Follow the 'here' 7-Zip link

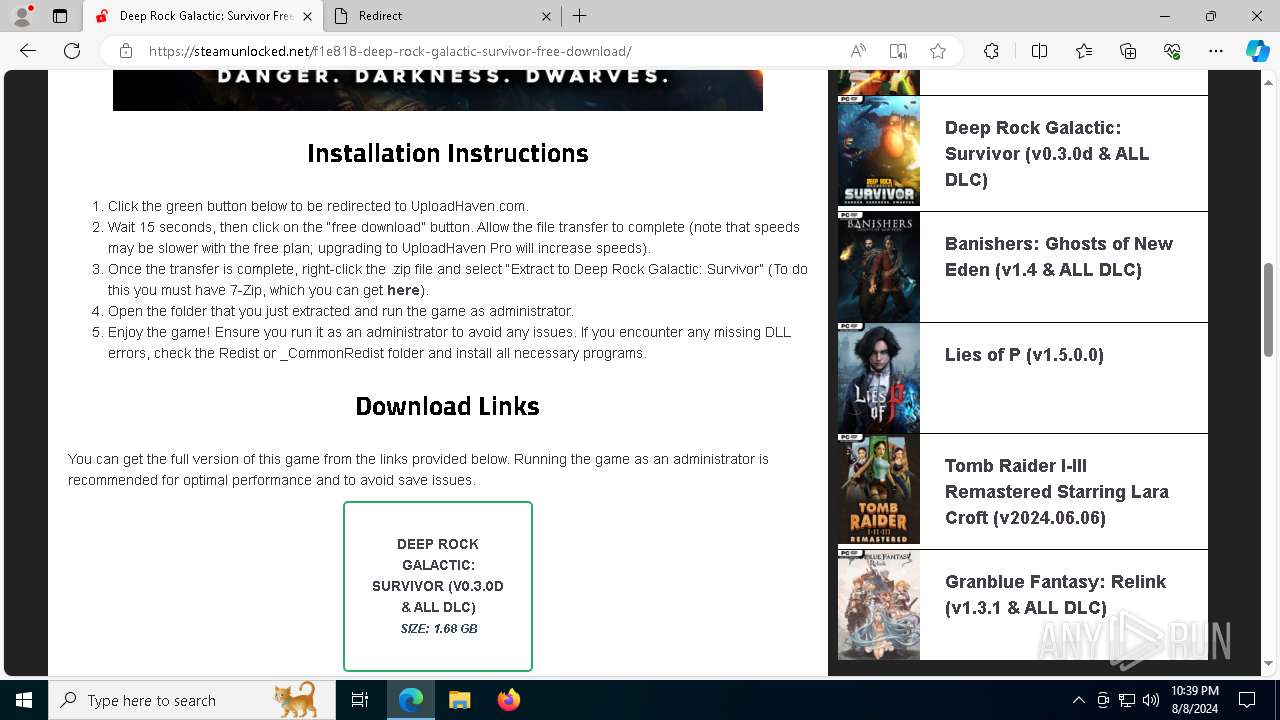403,290
